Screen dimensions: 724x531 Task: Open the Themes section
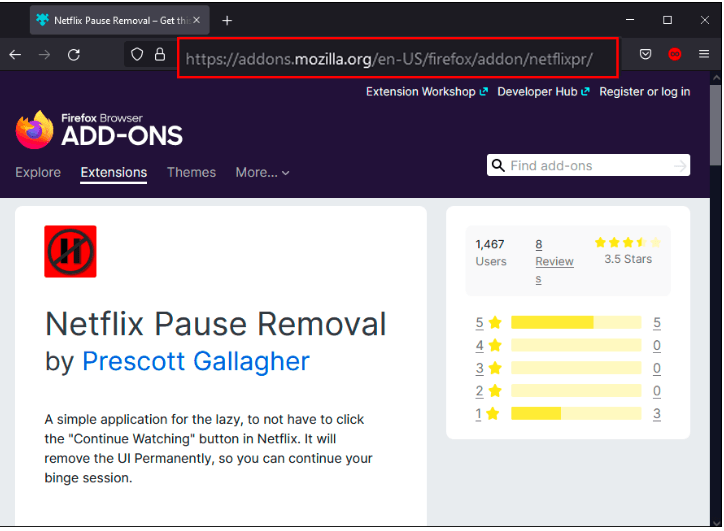pyautogui.click(x=191, y=172)
